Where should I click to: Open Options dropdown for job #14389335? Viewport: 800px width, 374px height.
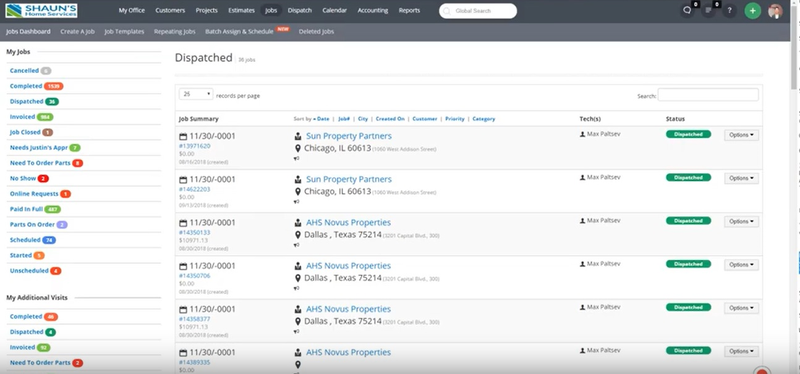click(x=741, y=352)
